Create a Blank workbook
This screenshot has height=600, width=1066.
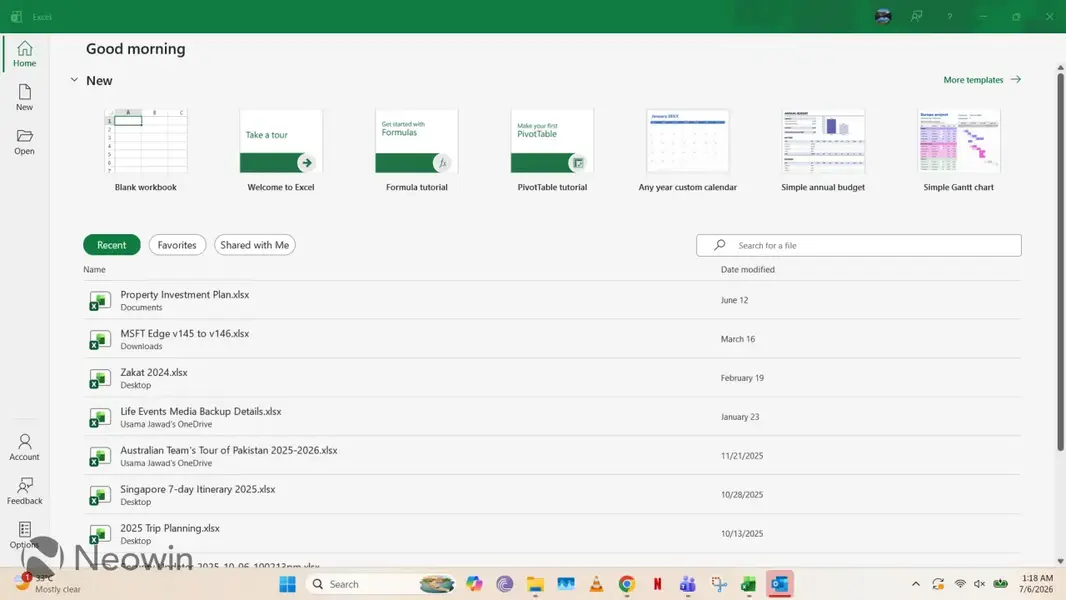145,150
